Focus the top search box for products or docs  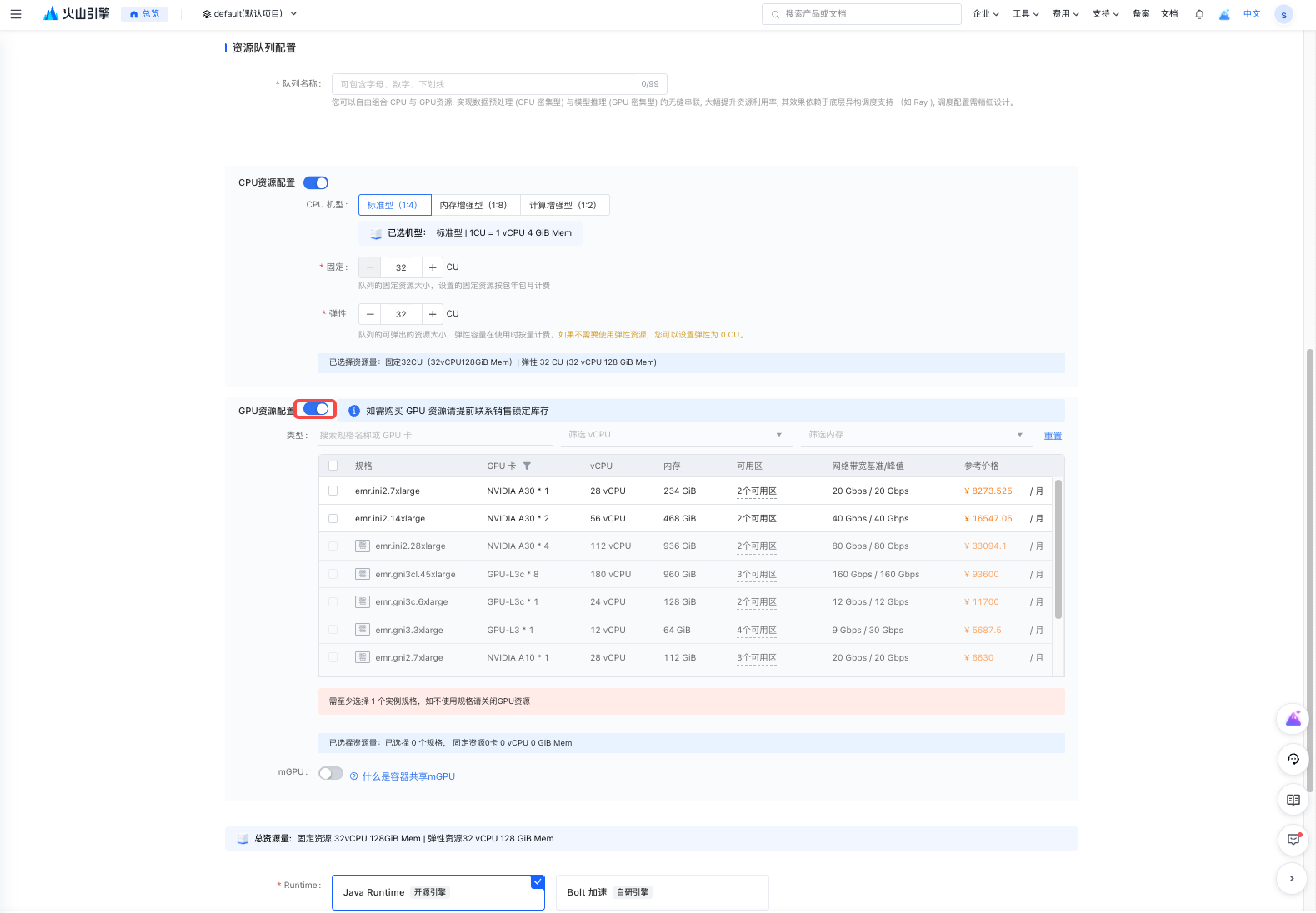[862, 14]
